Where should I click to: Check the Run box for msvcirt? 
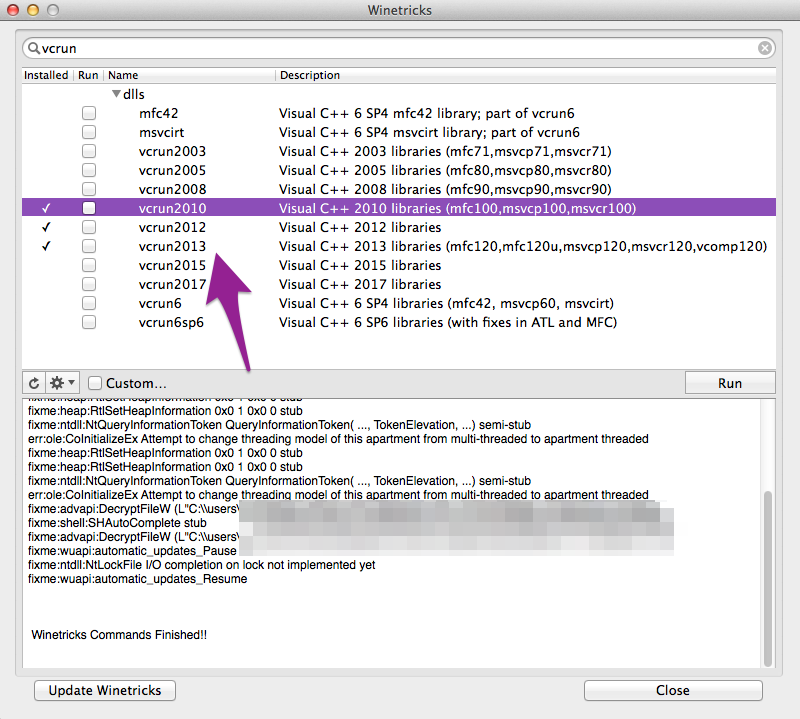pyautogui.click(x=89, y=132)
